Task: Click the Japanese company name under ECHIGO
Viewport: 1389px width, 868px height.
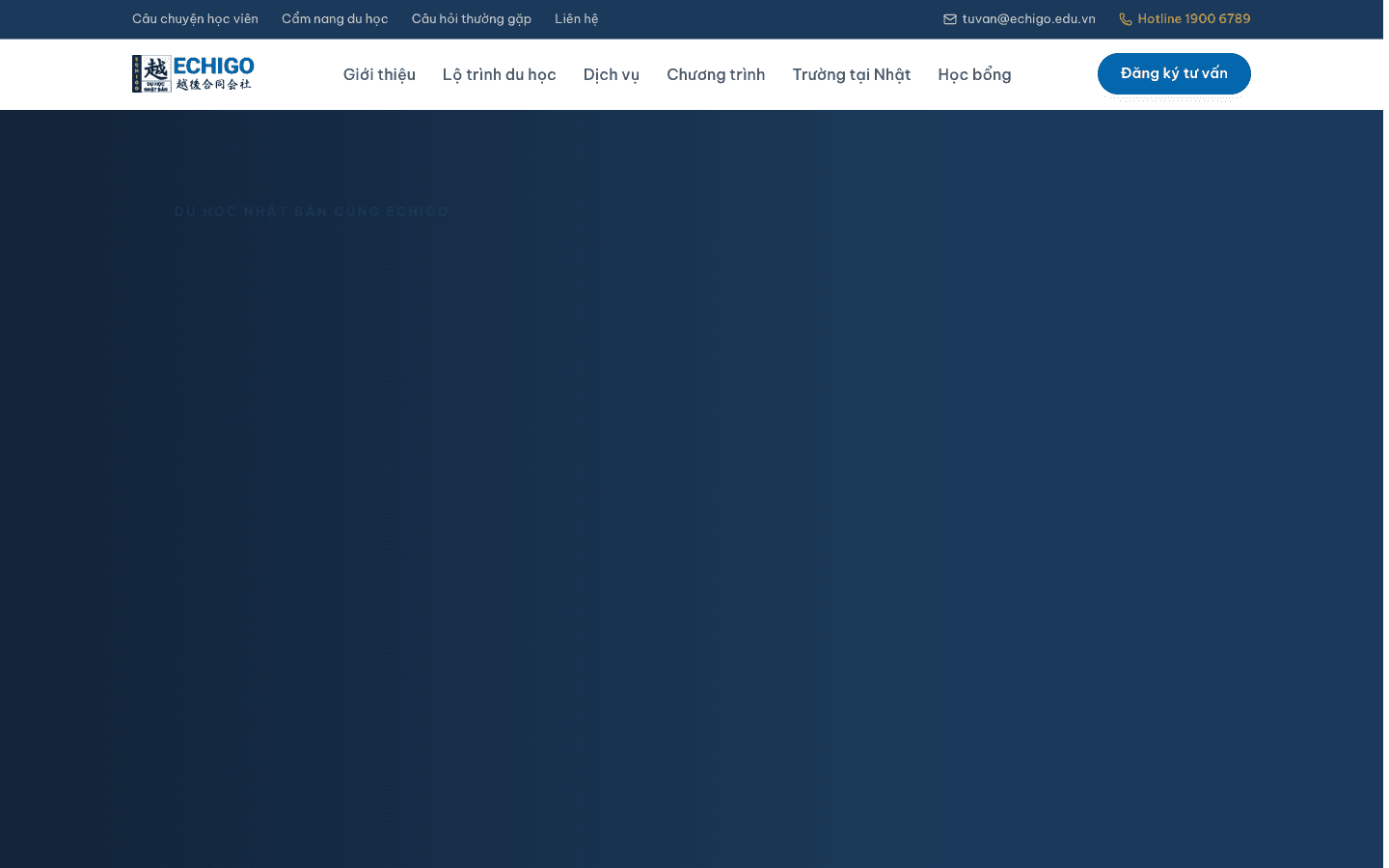Action: [213, 85]
